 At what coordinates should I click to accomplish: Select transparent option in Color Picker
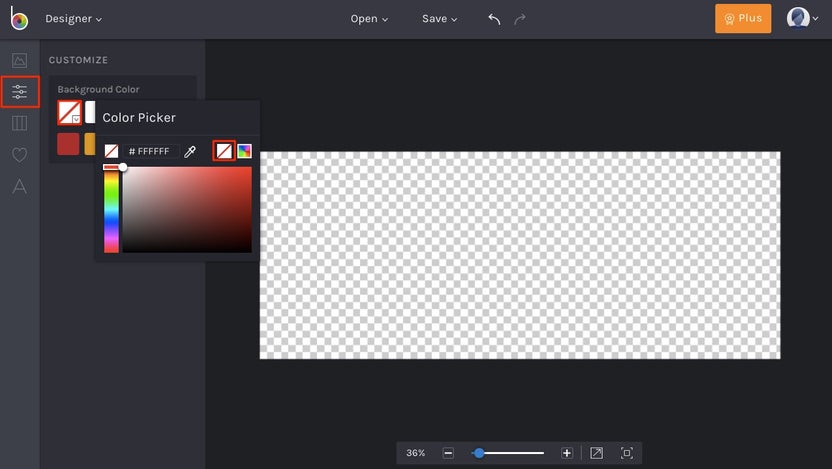pos(224,151)
